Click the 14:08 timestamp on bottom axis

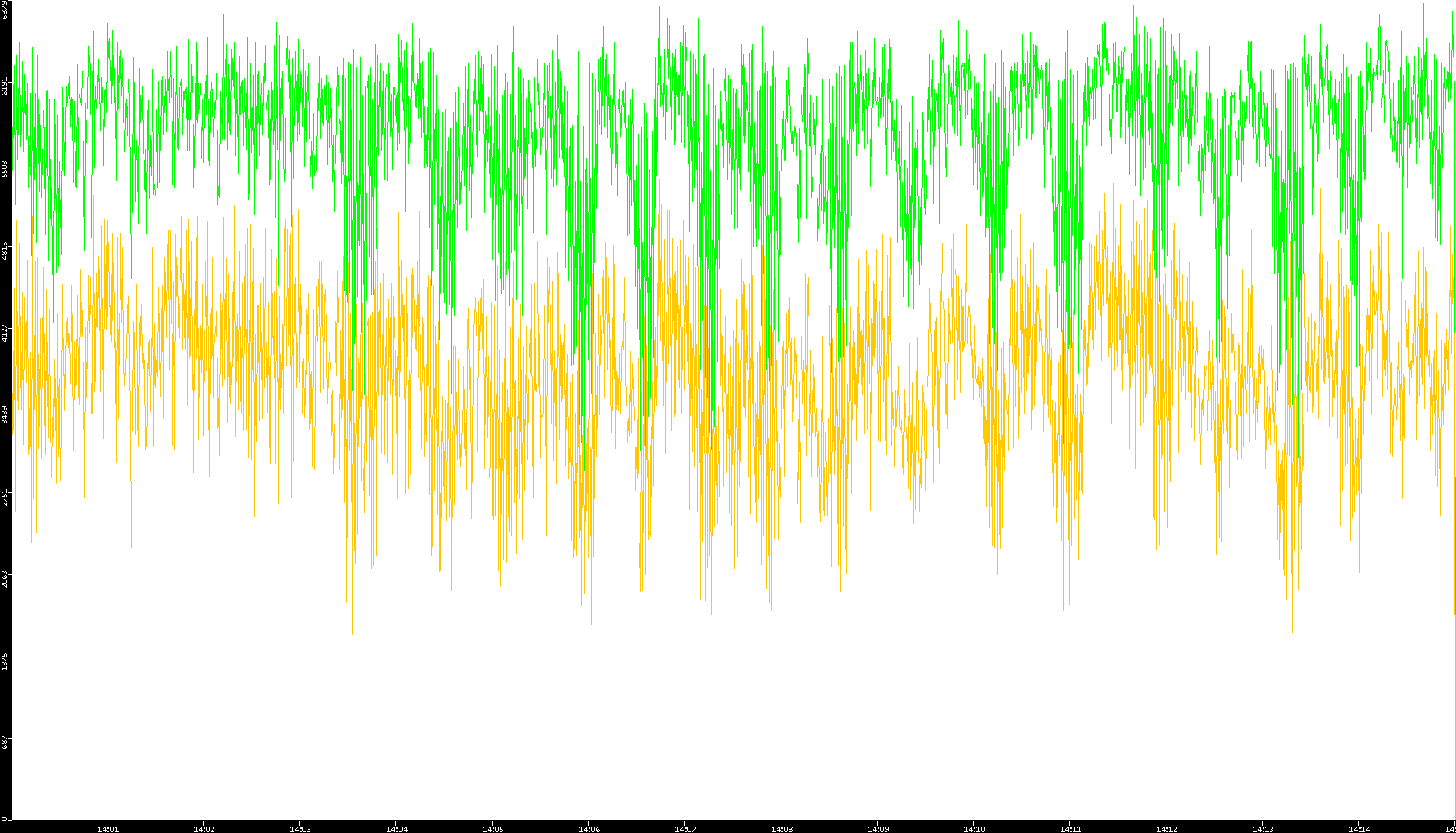tap(781, 829)
